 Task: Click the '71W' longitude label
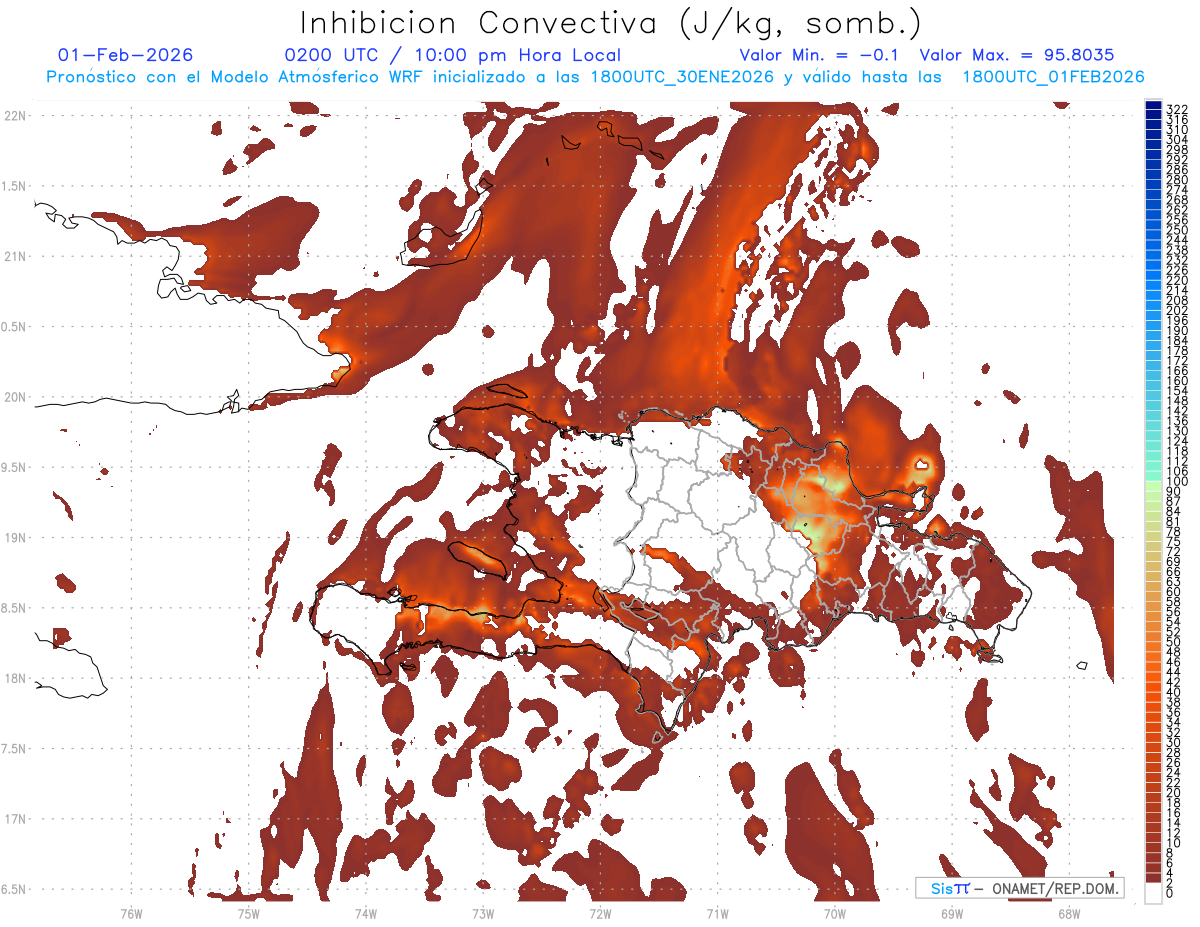pyautogui.click(x=717, y=913)
